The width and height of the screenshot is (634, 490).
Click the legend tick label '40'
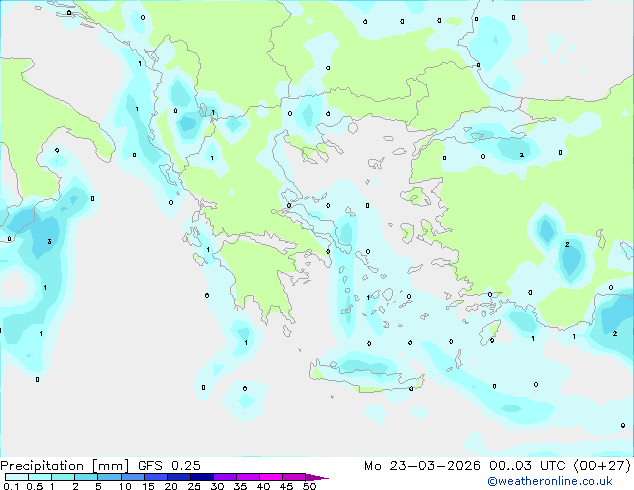pos(263,486)
